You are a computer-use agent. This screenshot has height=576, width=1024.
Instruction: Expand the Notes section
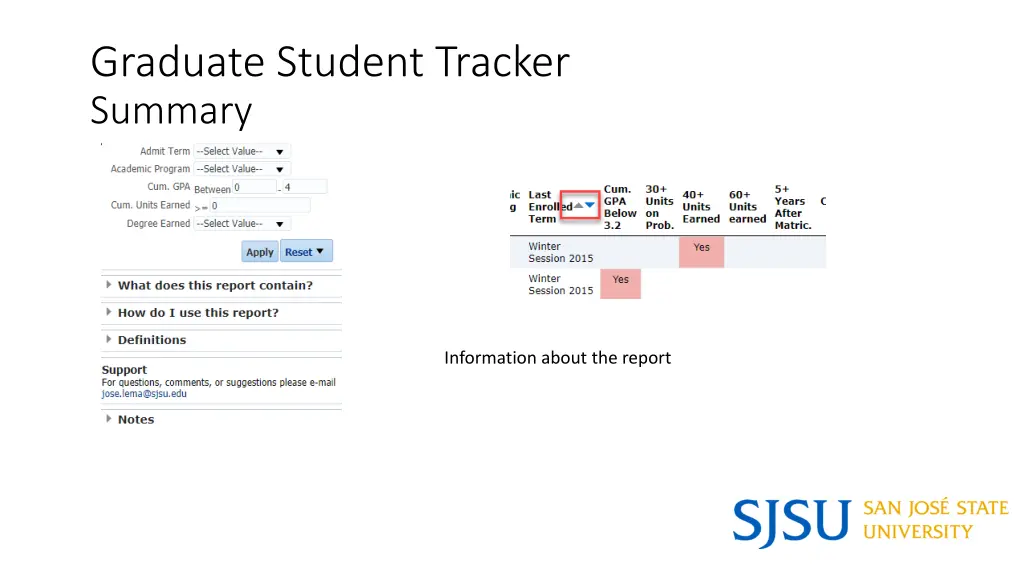click(x=136, y=419)
